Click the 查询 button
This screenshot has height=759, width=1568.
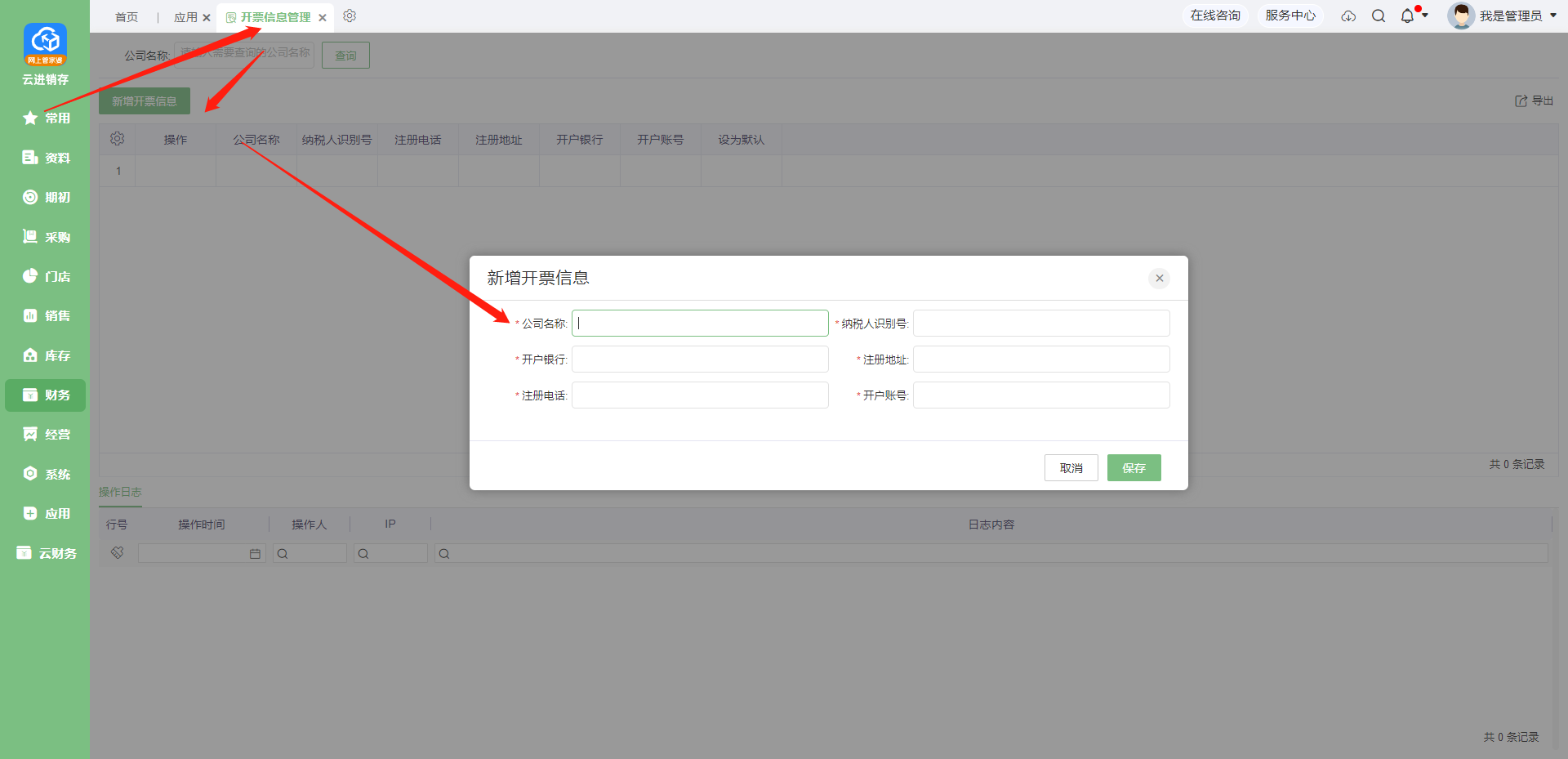[345, 56]
